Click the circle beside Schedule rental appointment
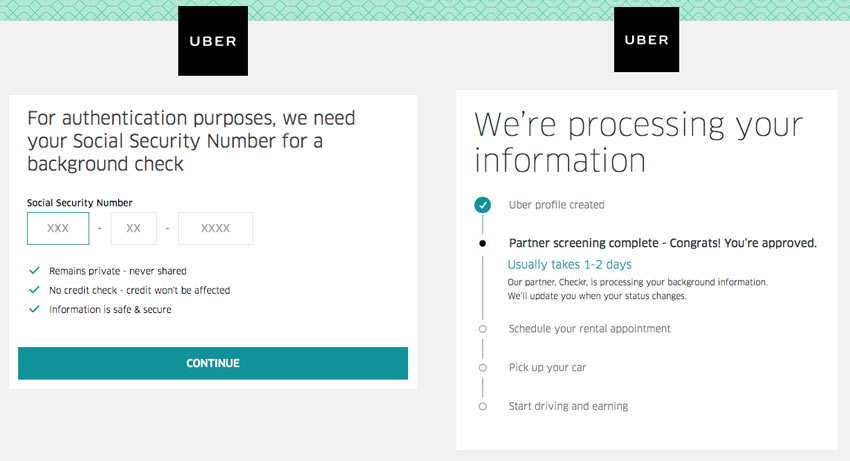 pyautogui.click(x=483, y=328)
